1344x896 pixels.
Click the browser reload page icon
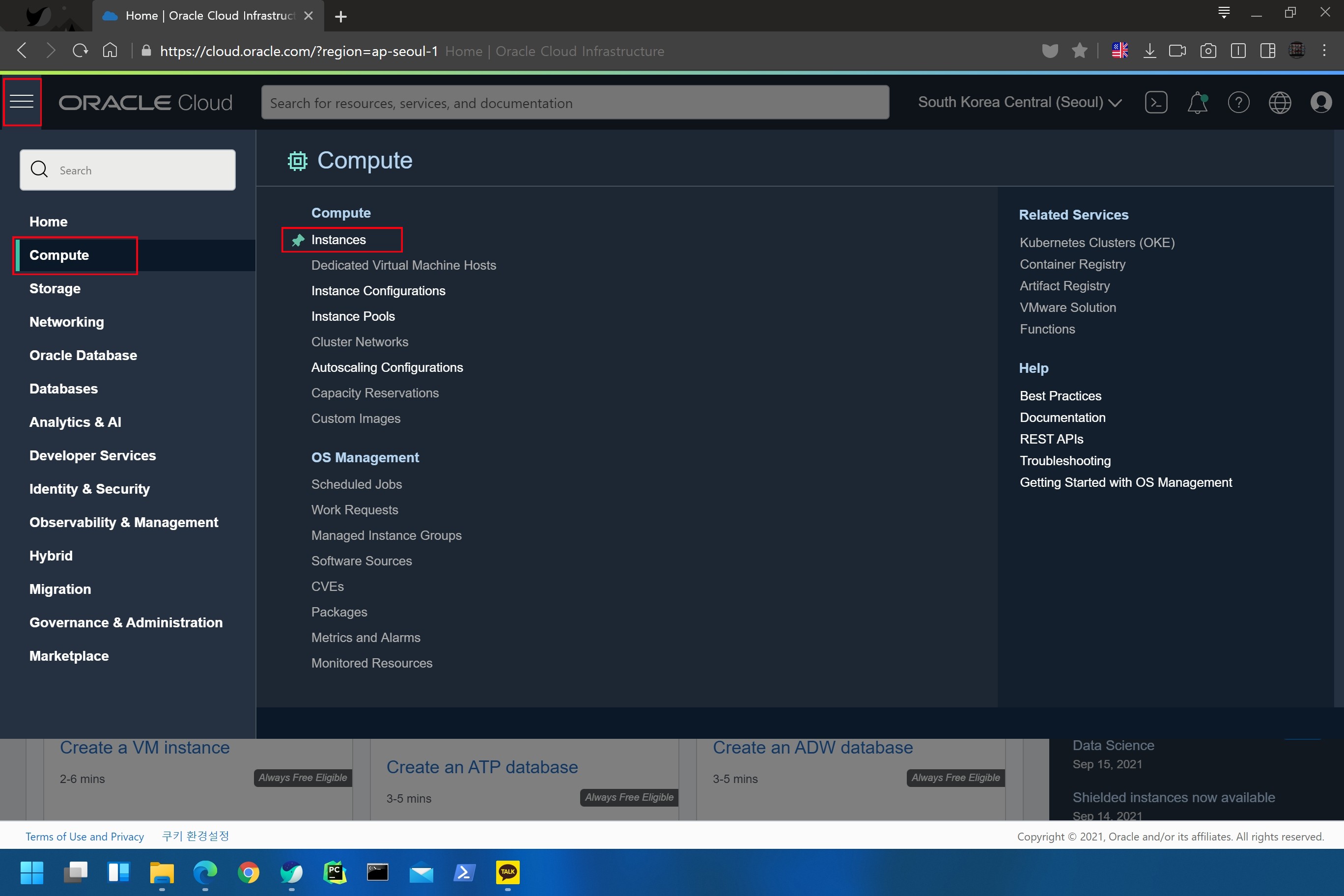pyautogui.click(x=80, y=51)
